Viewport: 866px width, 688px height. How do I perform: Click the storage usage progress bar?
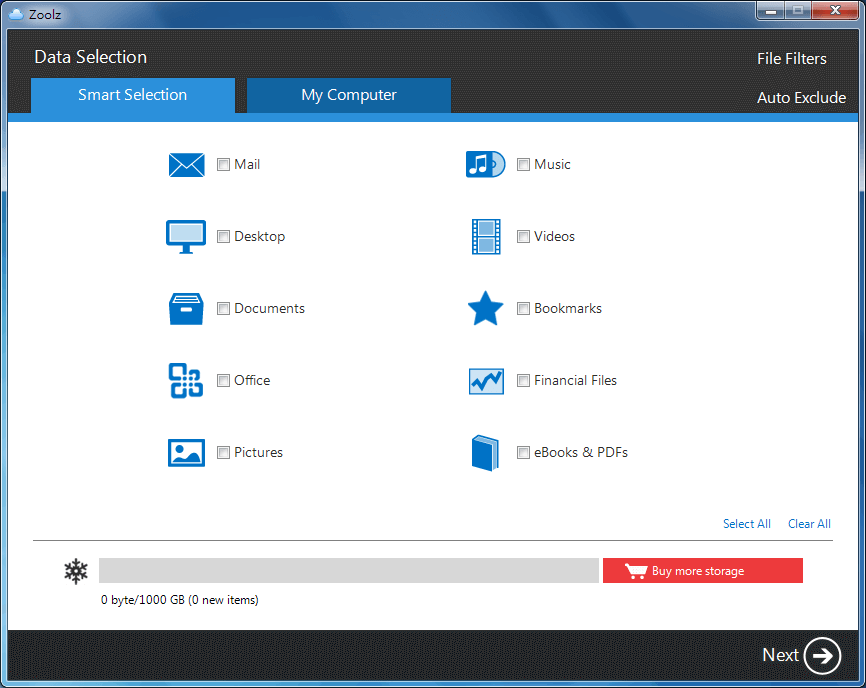348,571
